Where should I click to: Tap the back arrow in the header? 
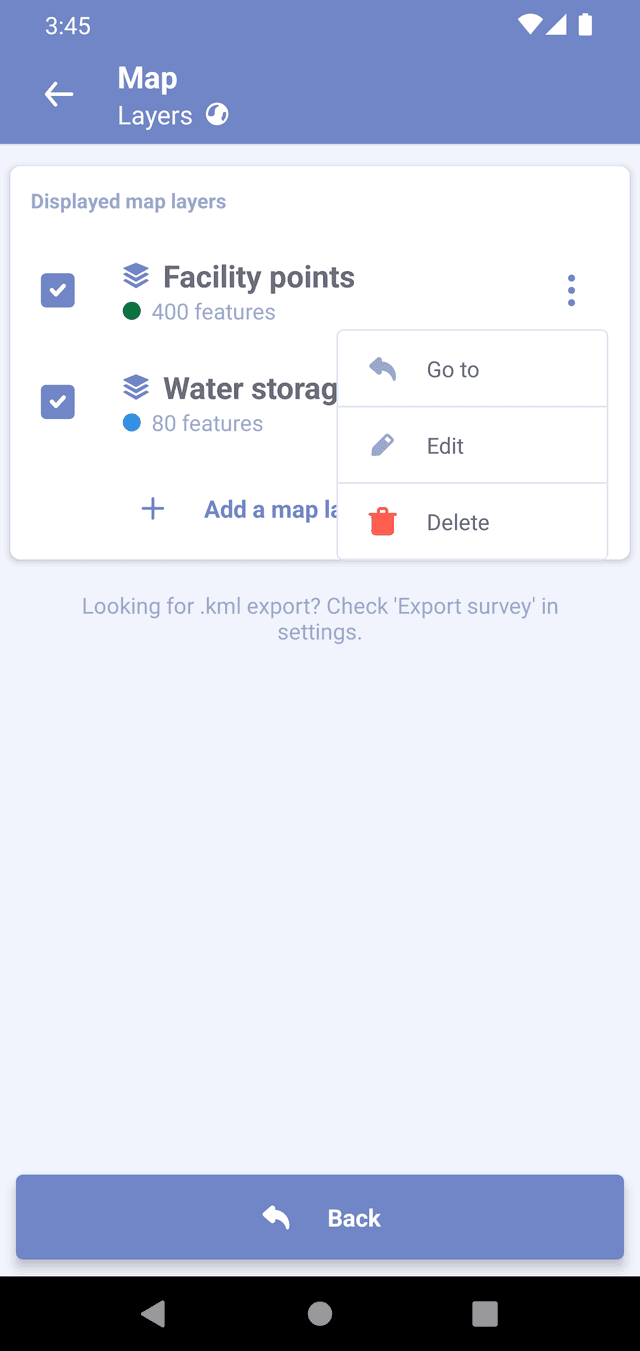click(x=59, y=94)
